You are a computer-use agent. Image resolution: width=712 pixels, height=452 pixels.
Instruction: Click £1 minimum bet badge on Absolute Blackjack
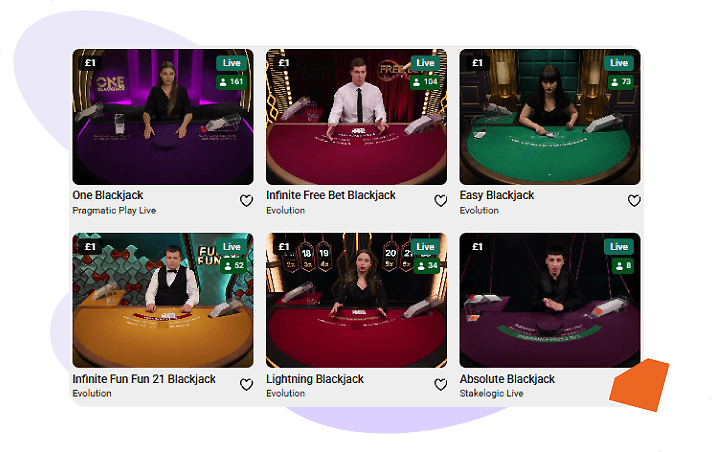[x=477, y=247]
